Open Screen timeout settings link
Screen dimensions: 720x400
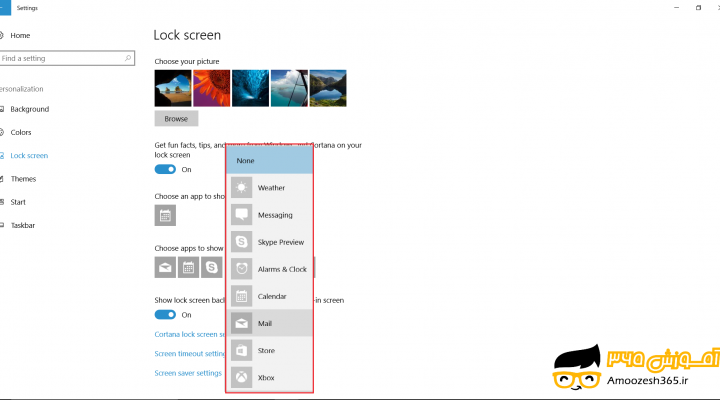click(190, 354)
